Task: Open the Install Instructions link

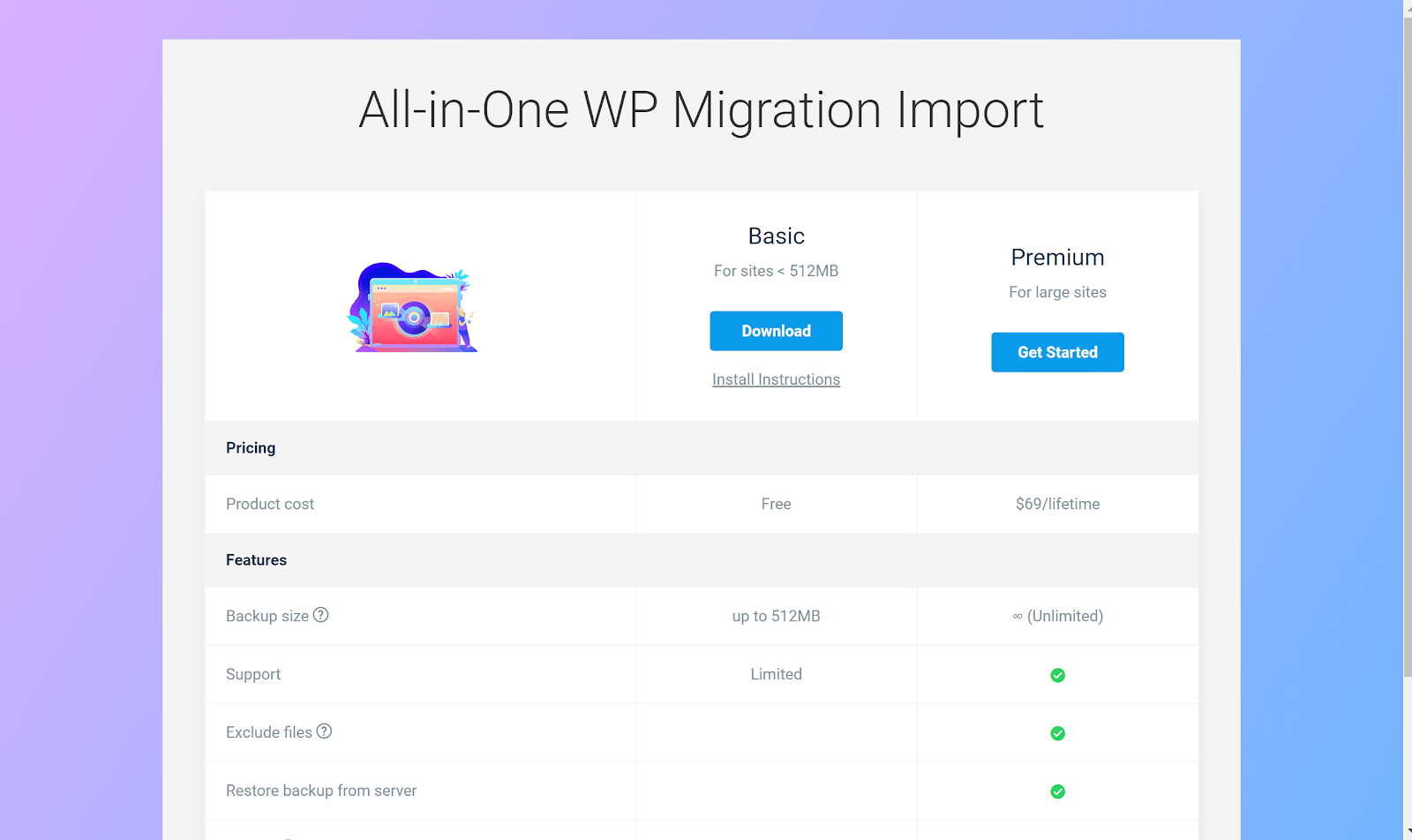Action: coord(777,379)
